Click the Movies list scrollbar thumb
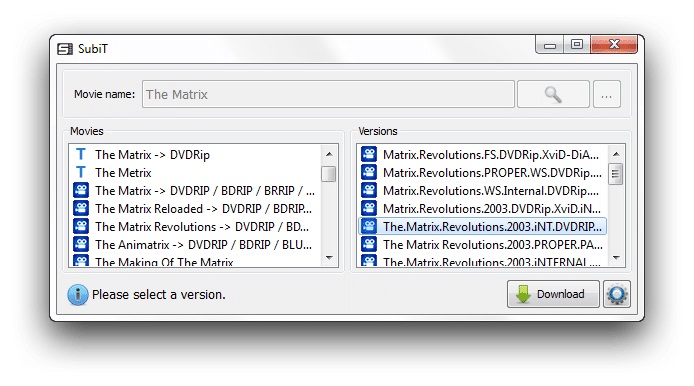Screen dimensions: 694x386 (x=328, y=174)
